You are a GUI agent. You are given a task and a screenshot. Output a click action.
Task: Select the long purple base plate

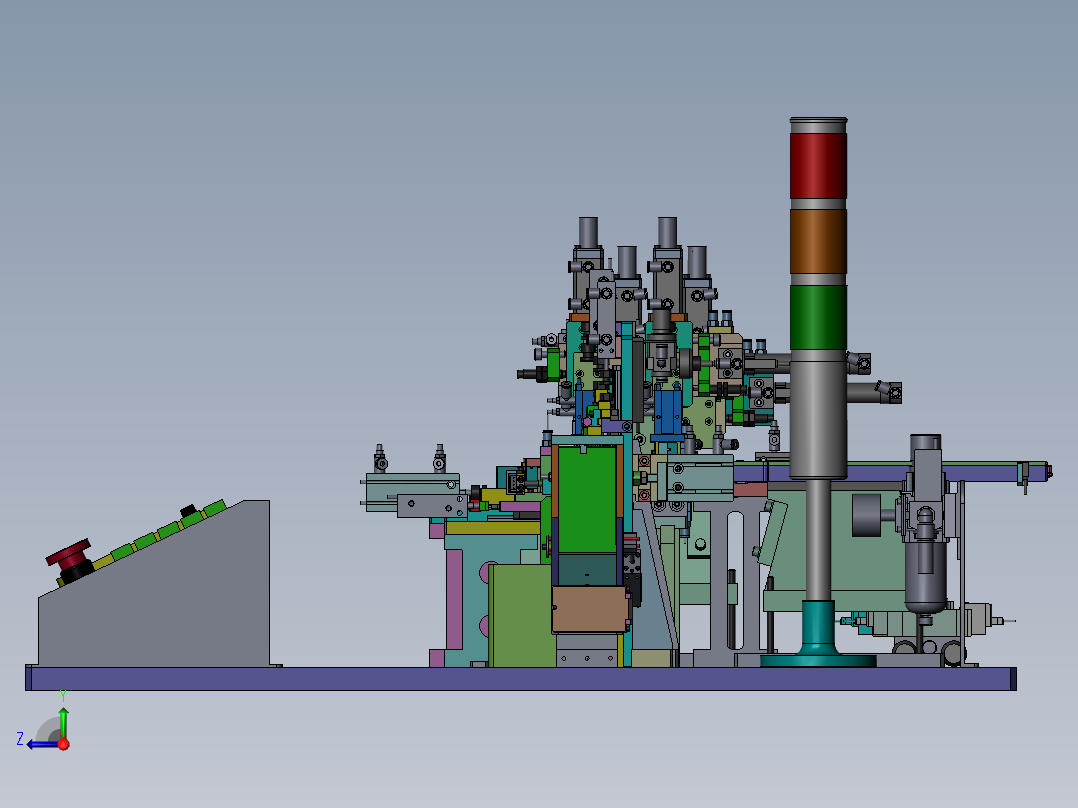coord(520,678)
